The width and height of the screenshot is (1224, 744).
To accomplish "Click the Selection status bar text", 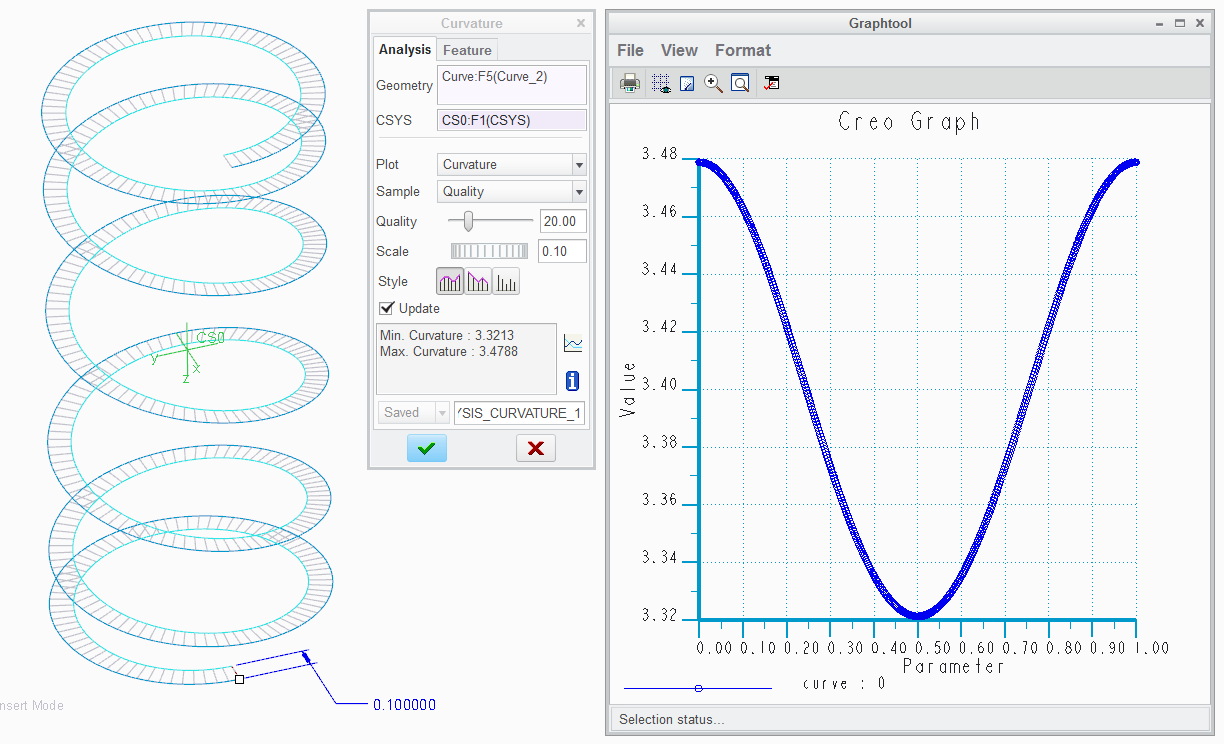I will (x=671, y=719).
